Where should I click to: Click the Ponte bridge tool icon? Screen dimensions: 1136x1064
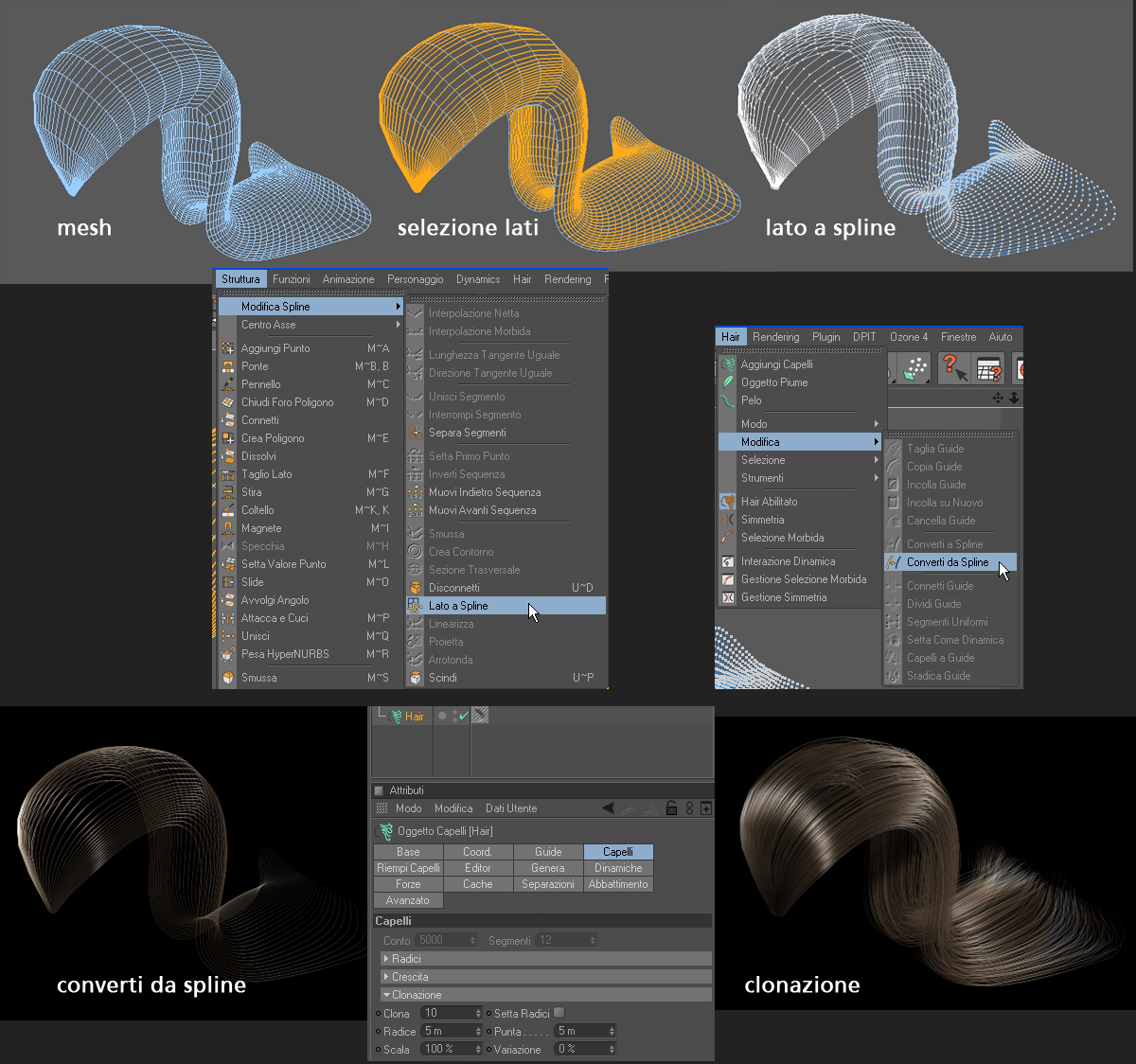(x=228, y=366)
